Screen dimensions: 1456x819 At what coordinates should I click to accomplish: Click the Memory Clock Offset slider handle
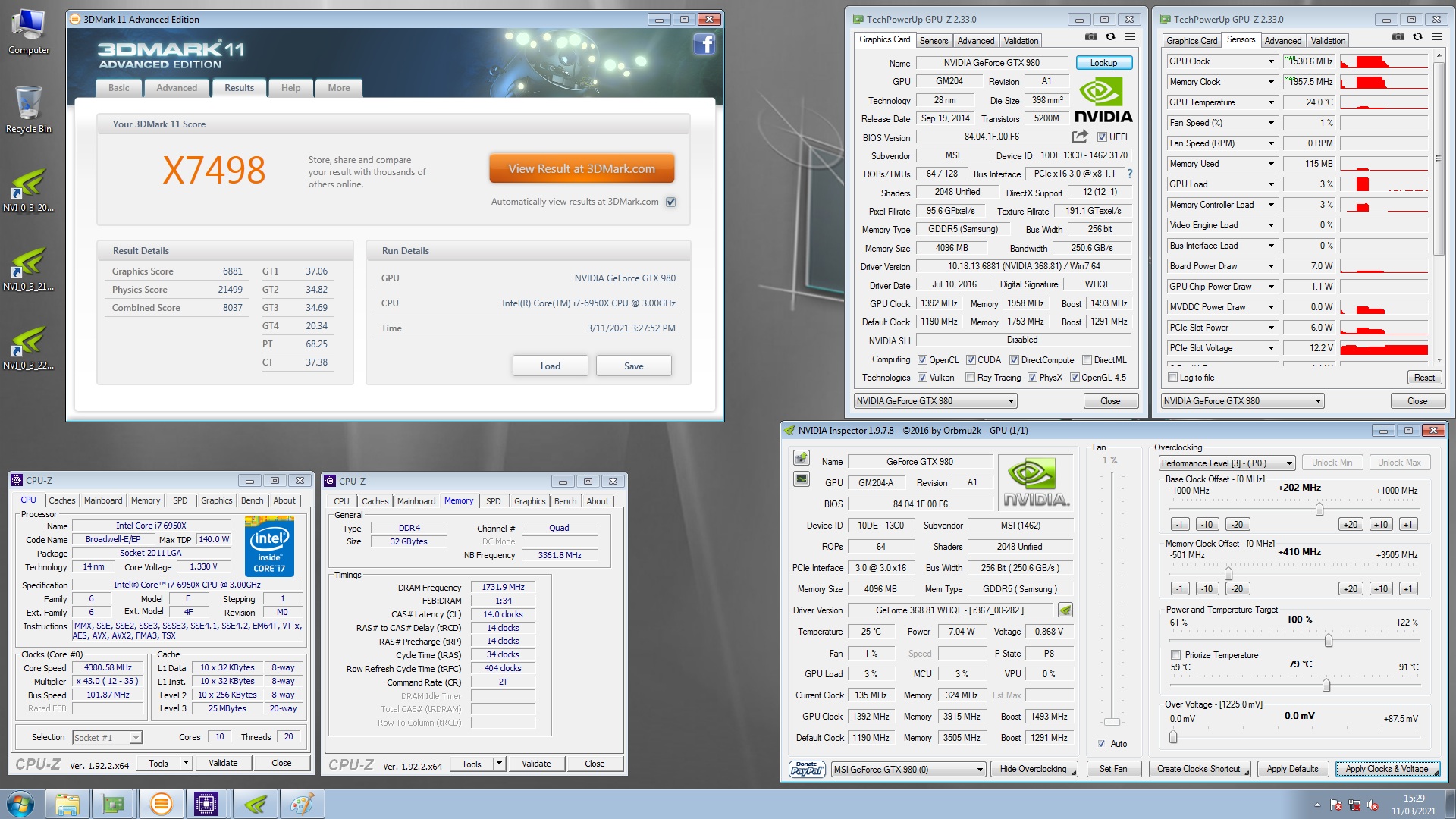pos(1228,573)
